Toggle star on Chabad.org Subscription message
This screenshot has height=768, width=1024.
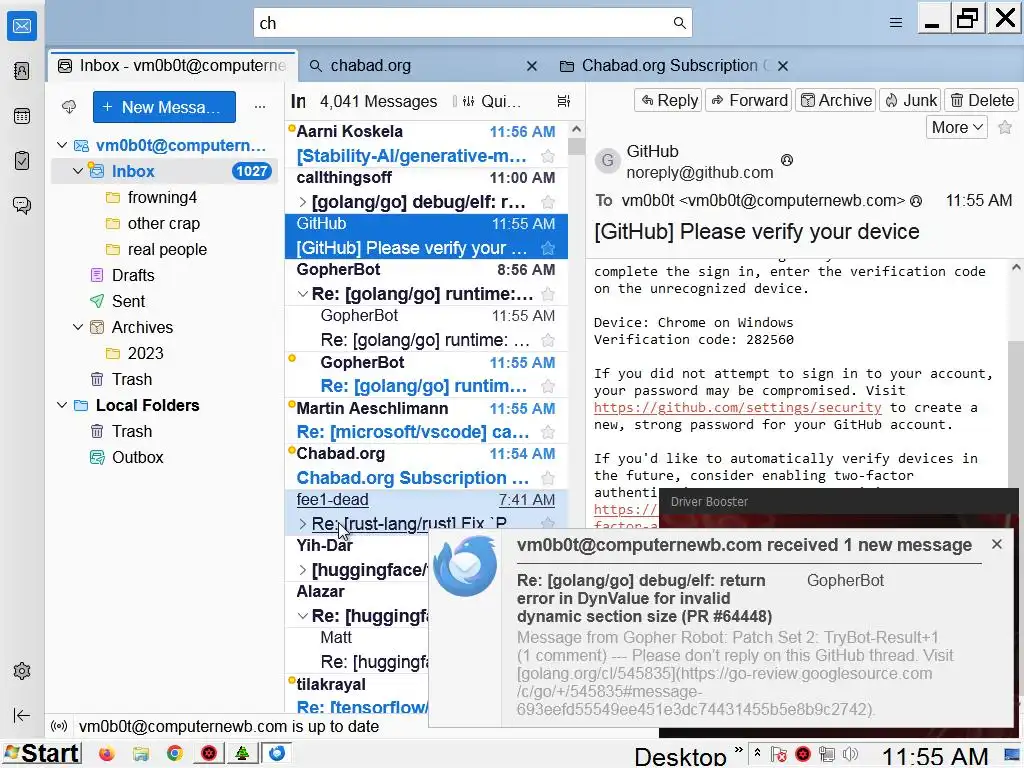(x=548, y=478)
